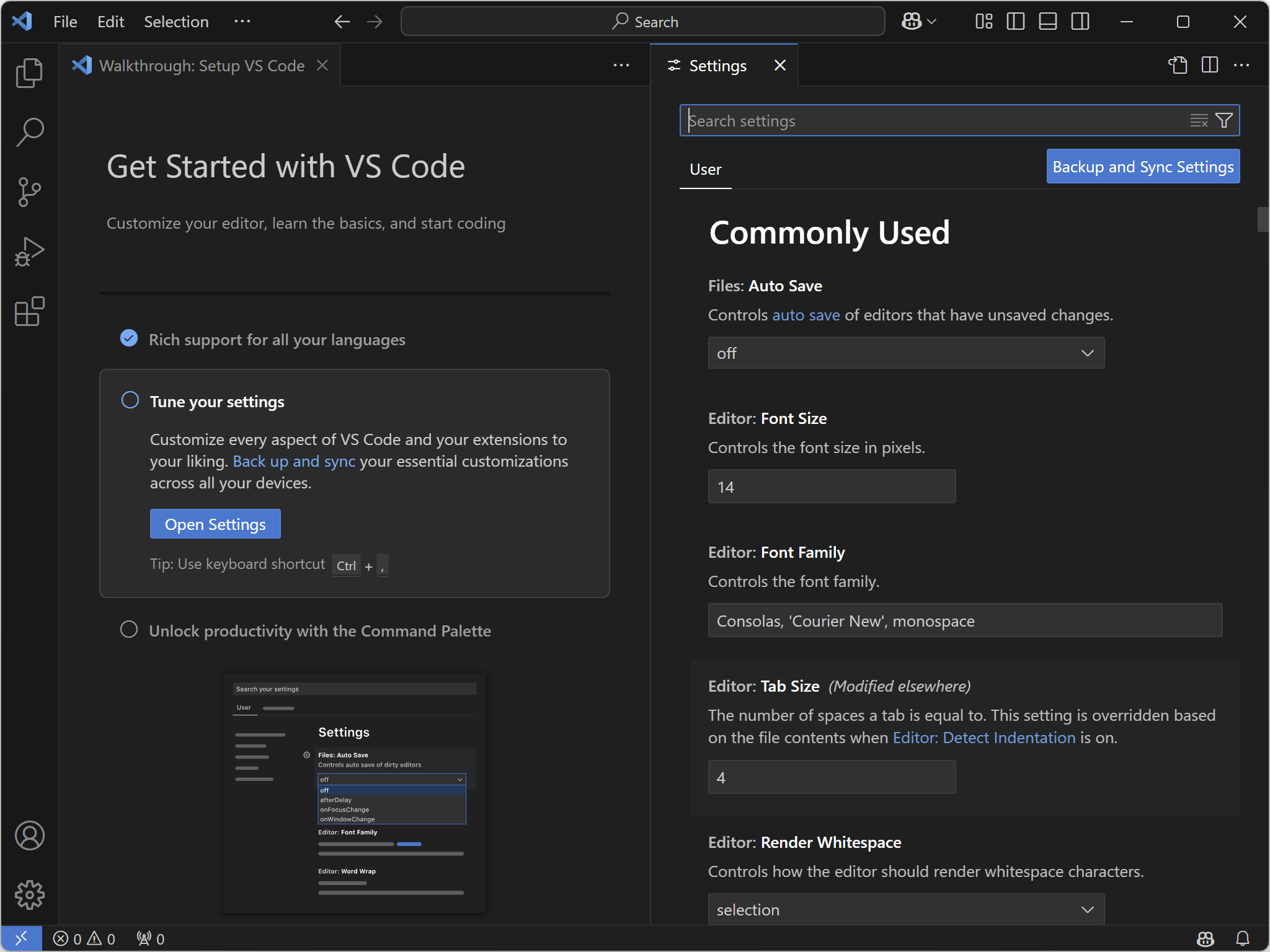Mark 'Tune your settings' step circle done
Image resolution: width=1270 pixels, height=952 pixels.
[x=130, y=400]
